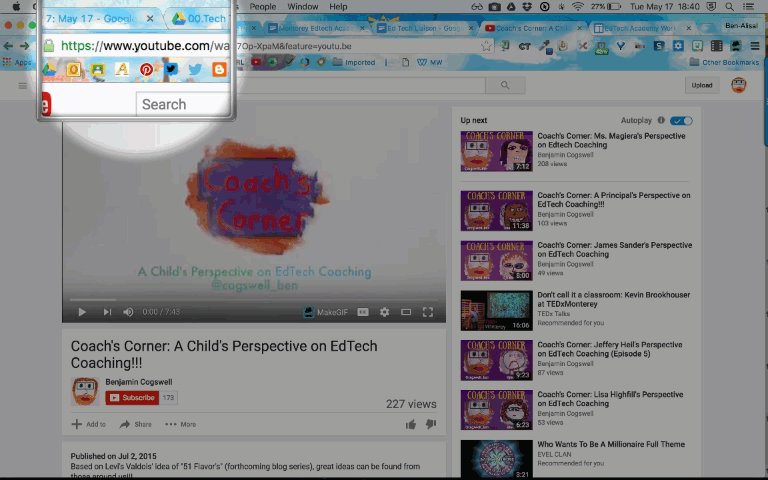This screenshot has width=768, height=480.
Task: Click the Wi-Fi status icon
Action: point(578,6)
